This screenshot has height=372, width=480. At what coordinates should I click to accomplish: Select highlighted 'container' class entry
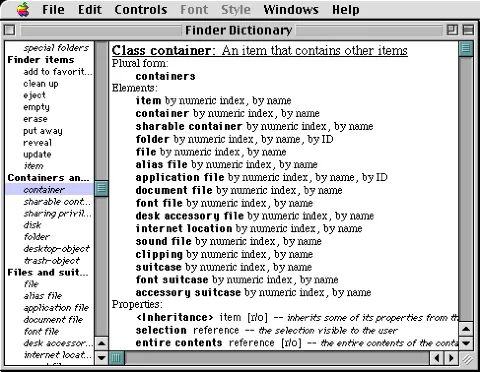(50, 189)
